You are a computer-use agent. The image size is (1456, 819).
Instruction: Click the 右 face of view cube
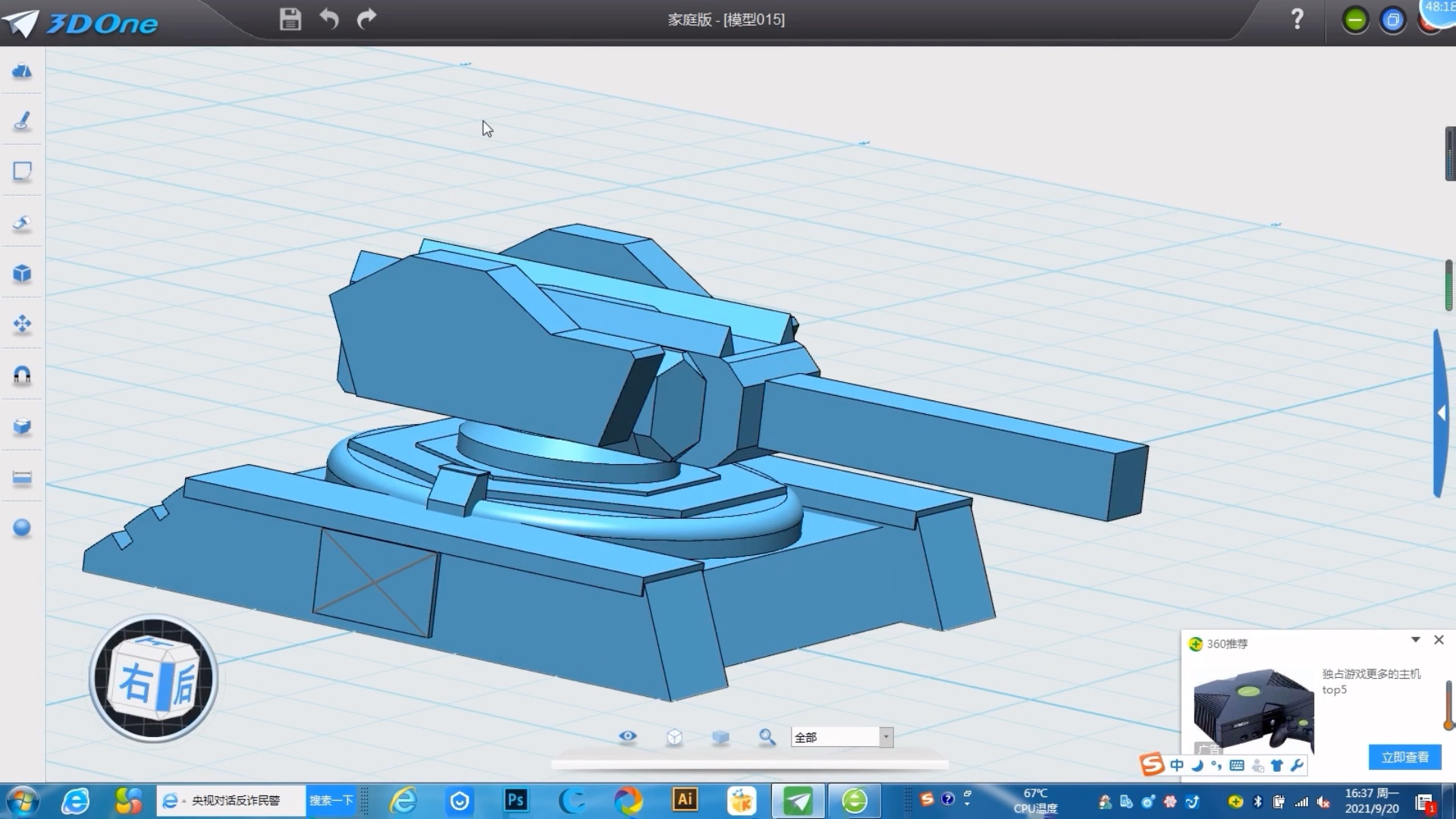click(x=135, y=683)
